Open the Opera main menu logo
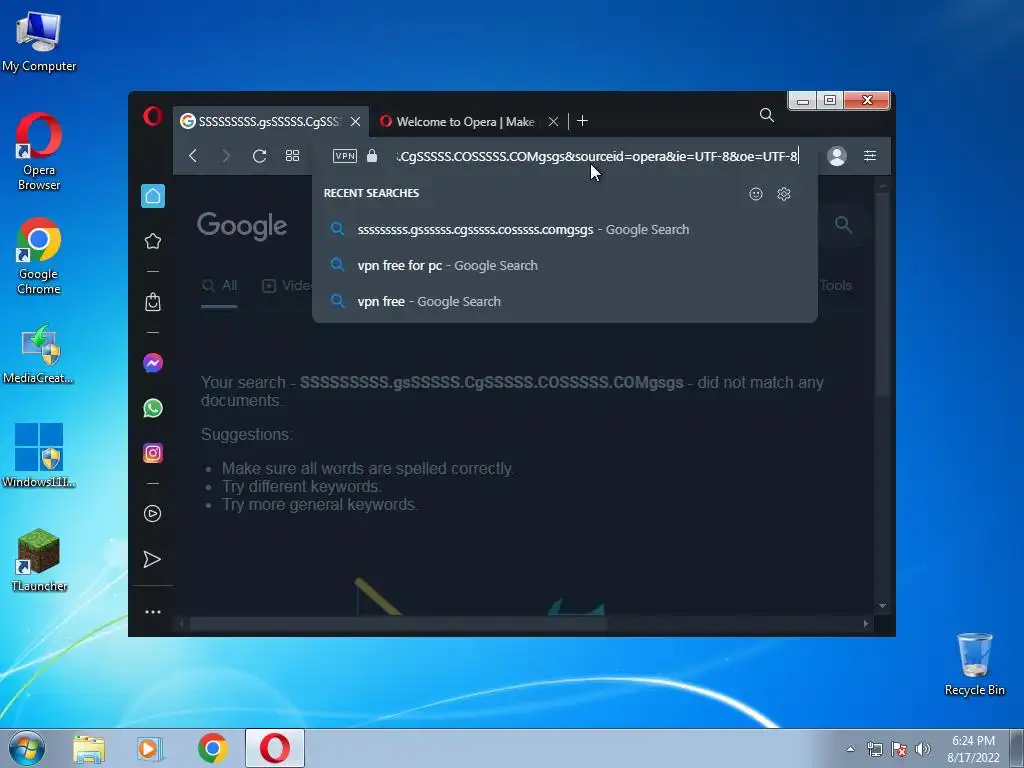The image size is (1024, 768). click(x=152, y=117)
